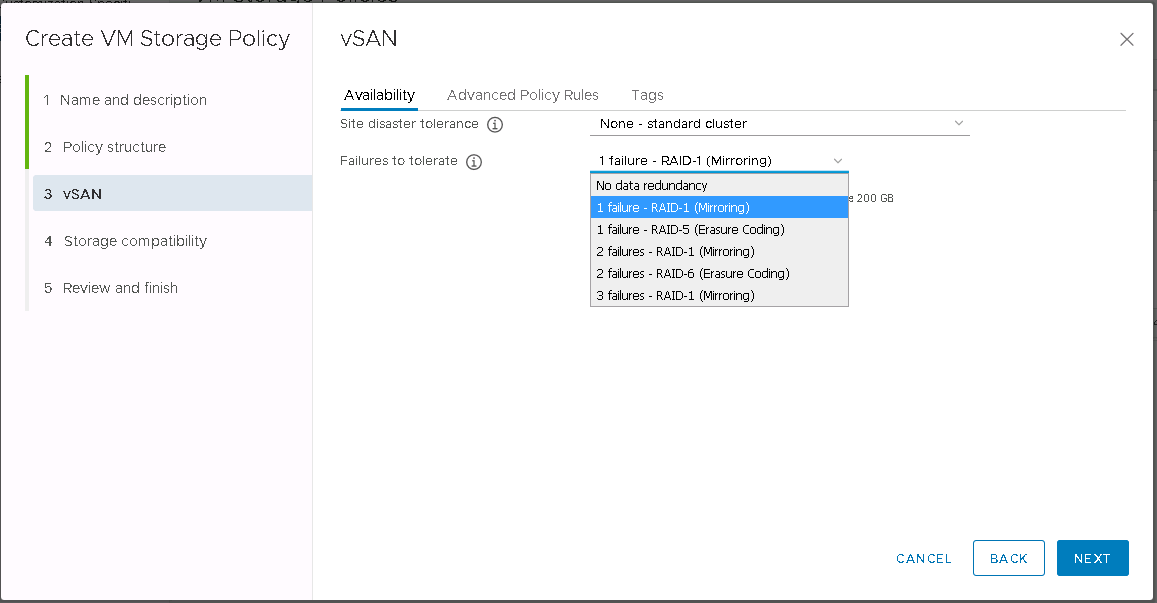Open info tooltip for Failures to tolerate
This screenshot has height=603, width=1157.
point(474,162)
